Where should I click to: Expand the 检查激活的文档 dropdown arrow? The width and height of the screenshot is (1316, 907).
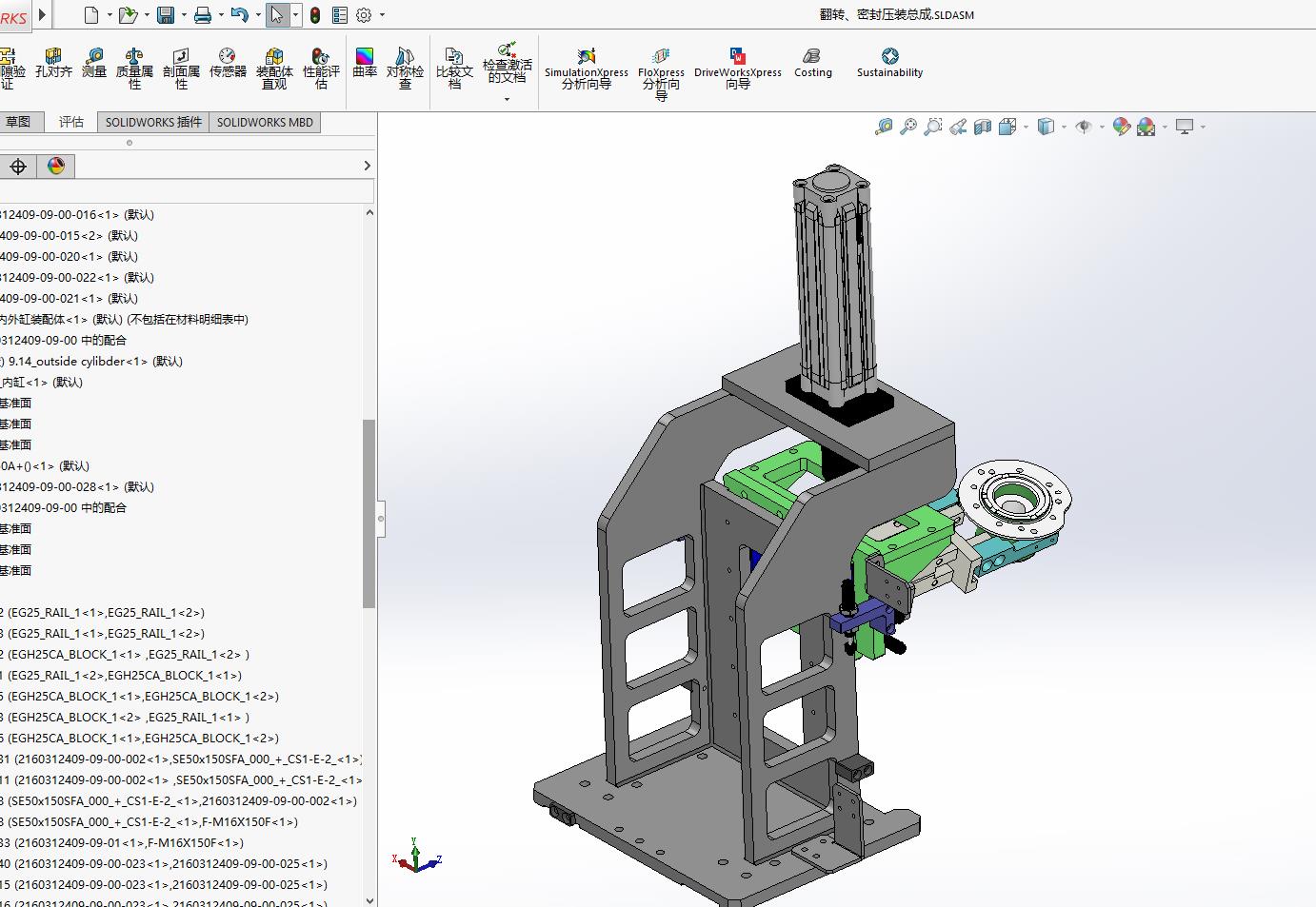click(x=507, y=99)
